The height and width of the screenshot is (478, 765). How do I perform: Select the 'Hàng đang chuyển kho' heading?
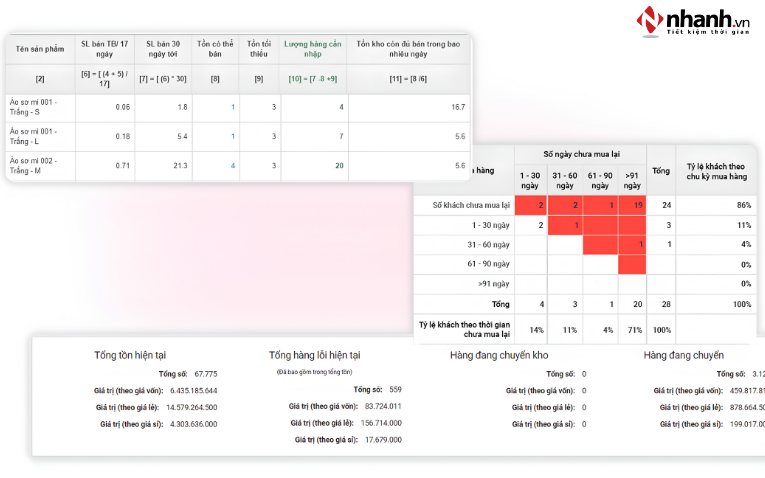coord(499,355)
